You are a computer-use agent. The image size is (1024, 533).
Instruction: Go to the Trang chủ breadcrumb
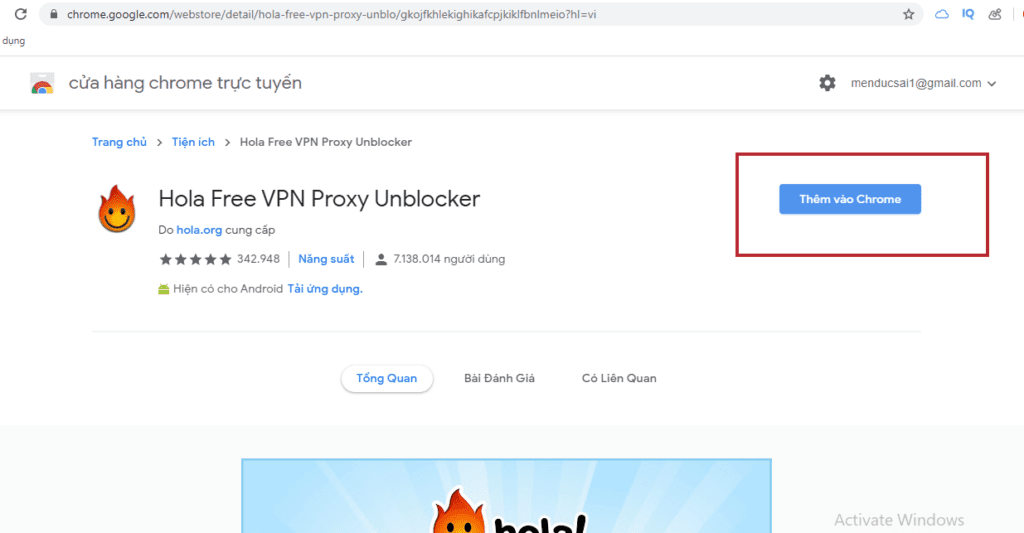pyautogui.click(x=120, y=142)
